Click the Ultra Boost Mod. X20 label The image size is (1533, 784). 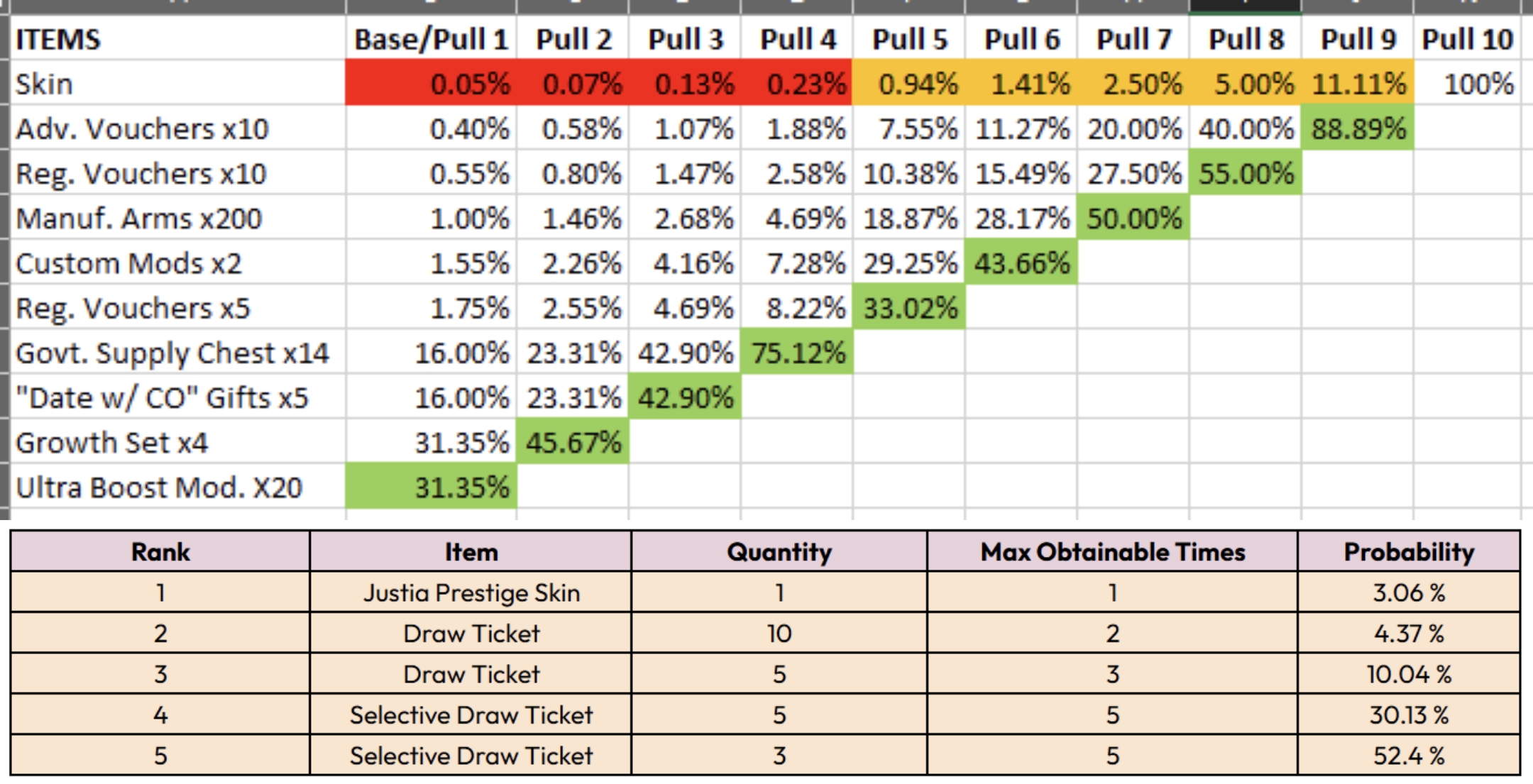coord(178,487)
